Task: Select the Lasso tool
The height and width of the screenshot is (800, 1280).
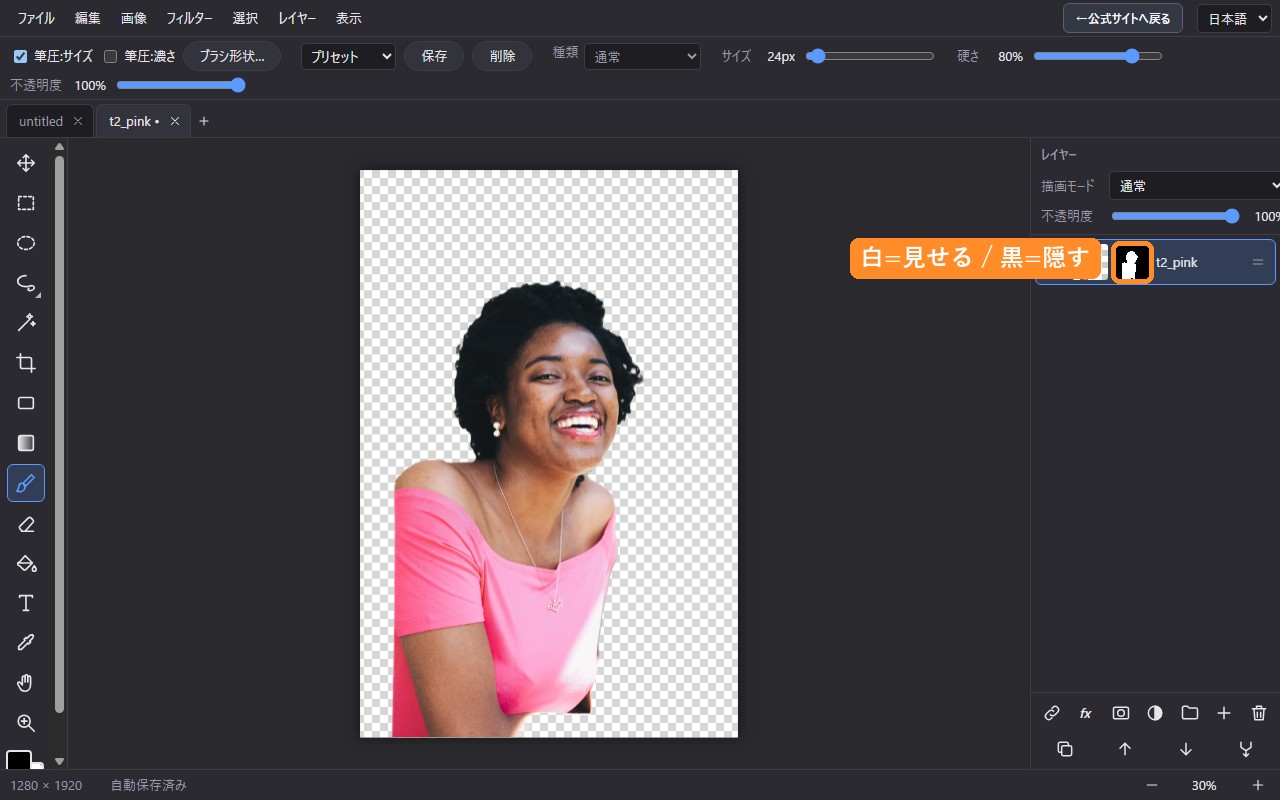Action: (x=26, y=283)
